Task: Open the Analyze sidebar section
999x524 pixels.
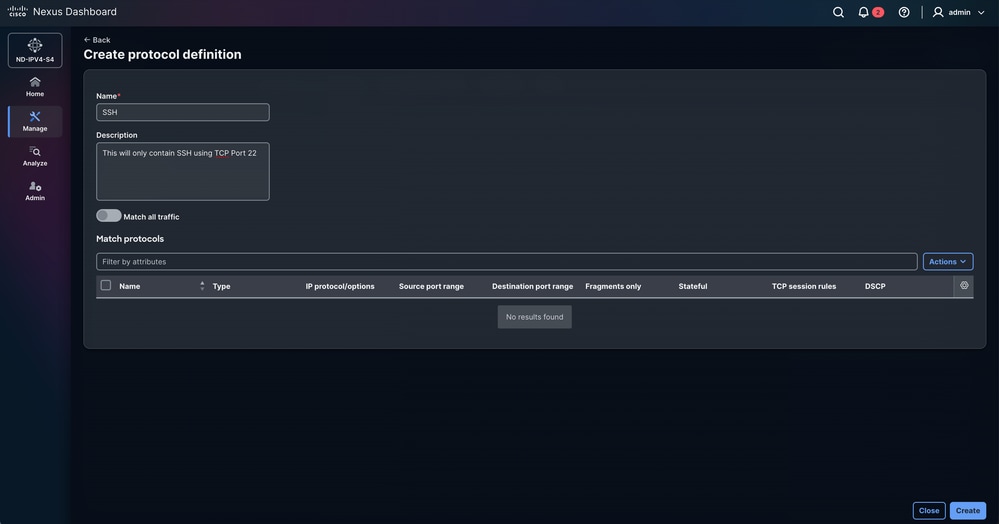Action: (x=35, y=156)
